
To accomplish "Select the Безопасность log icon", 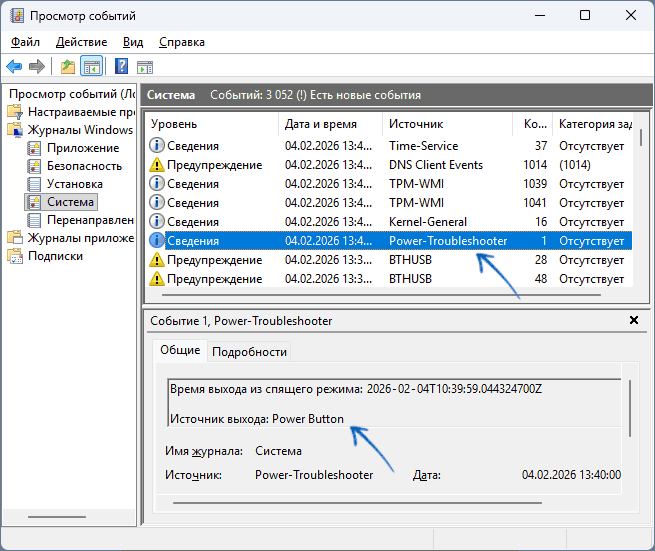I will pos(35,166).
